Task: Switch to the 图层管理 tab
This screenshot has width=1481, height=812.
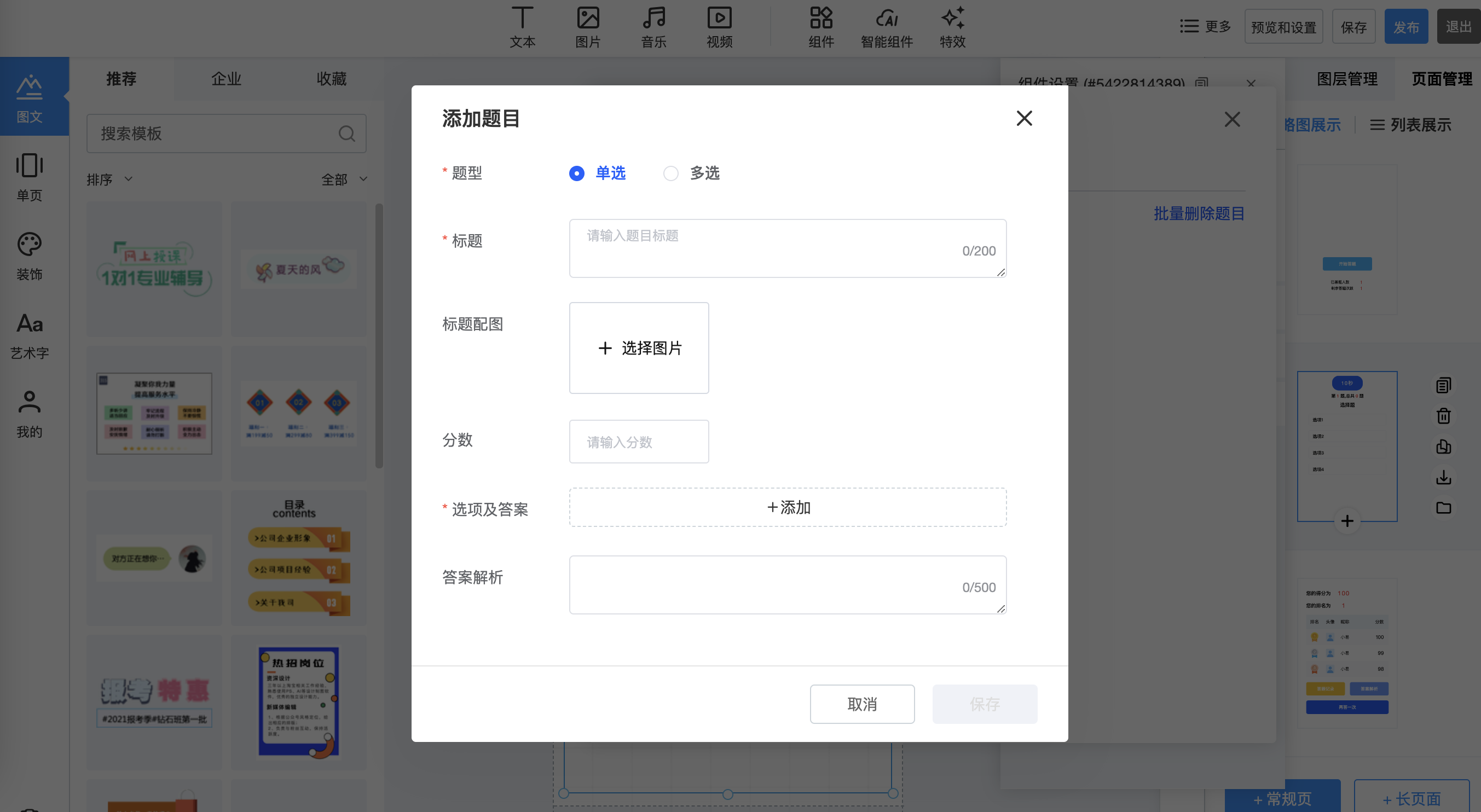Action: click(x=1347, y=79)
